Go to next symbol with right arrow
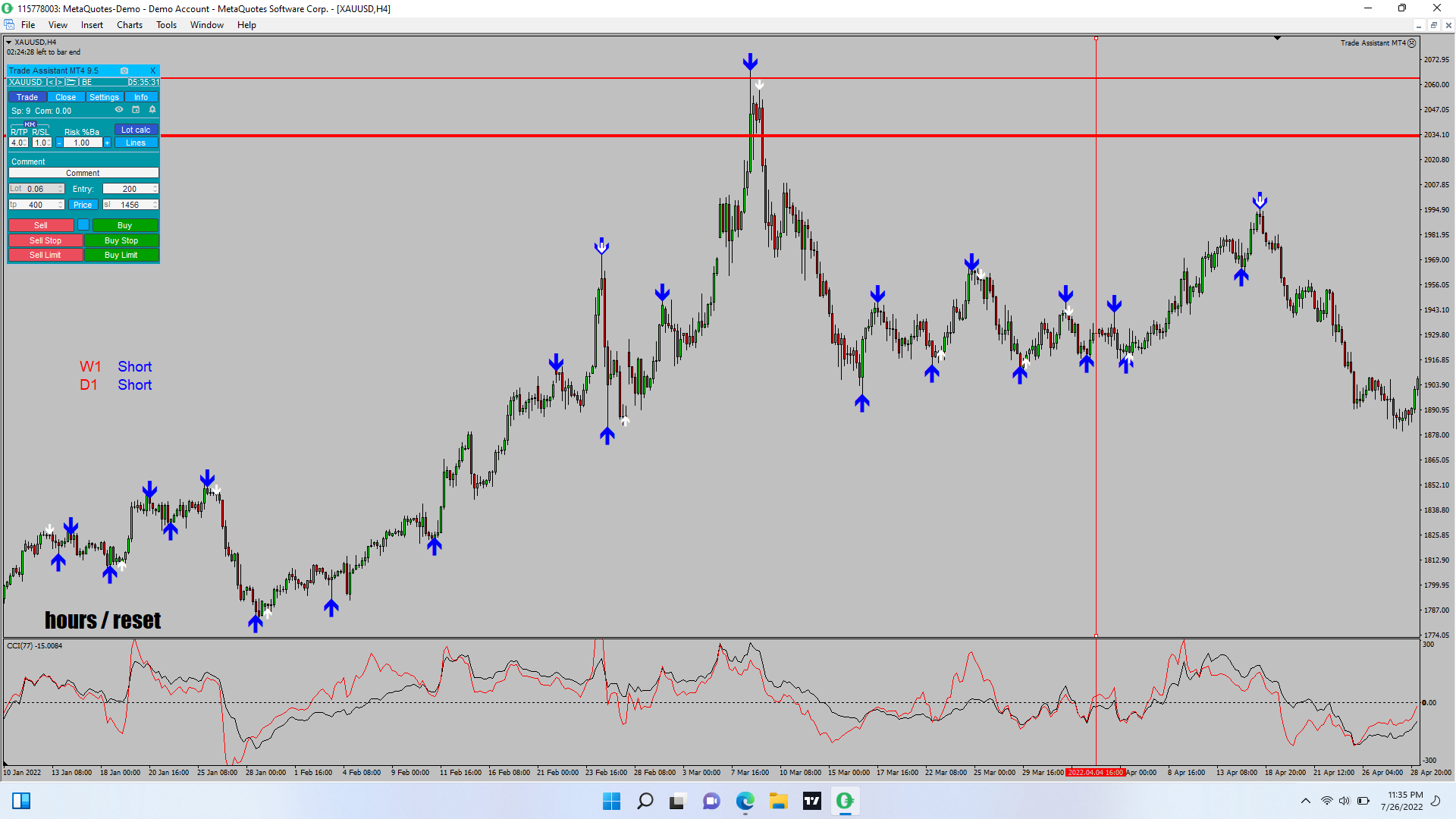The width and height of the screenshot is (1456, 819). [x=60, y=82]
